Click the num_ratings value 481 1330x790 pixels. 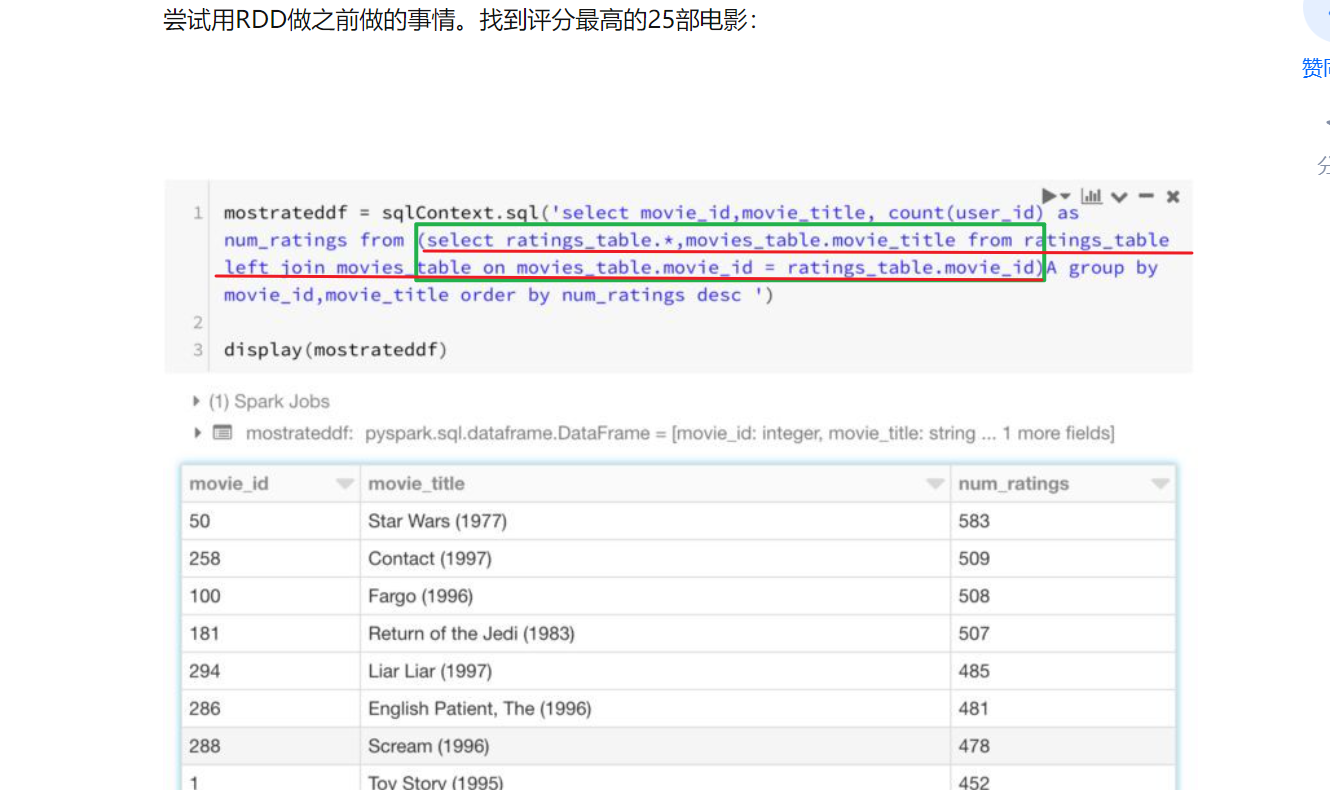tap(973, 708)
